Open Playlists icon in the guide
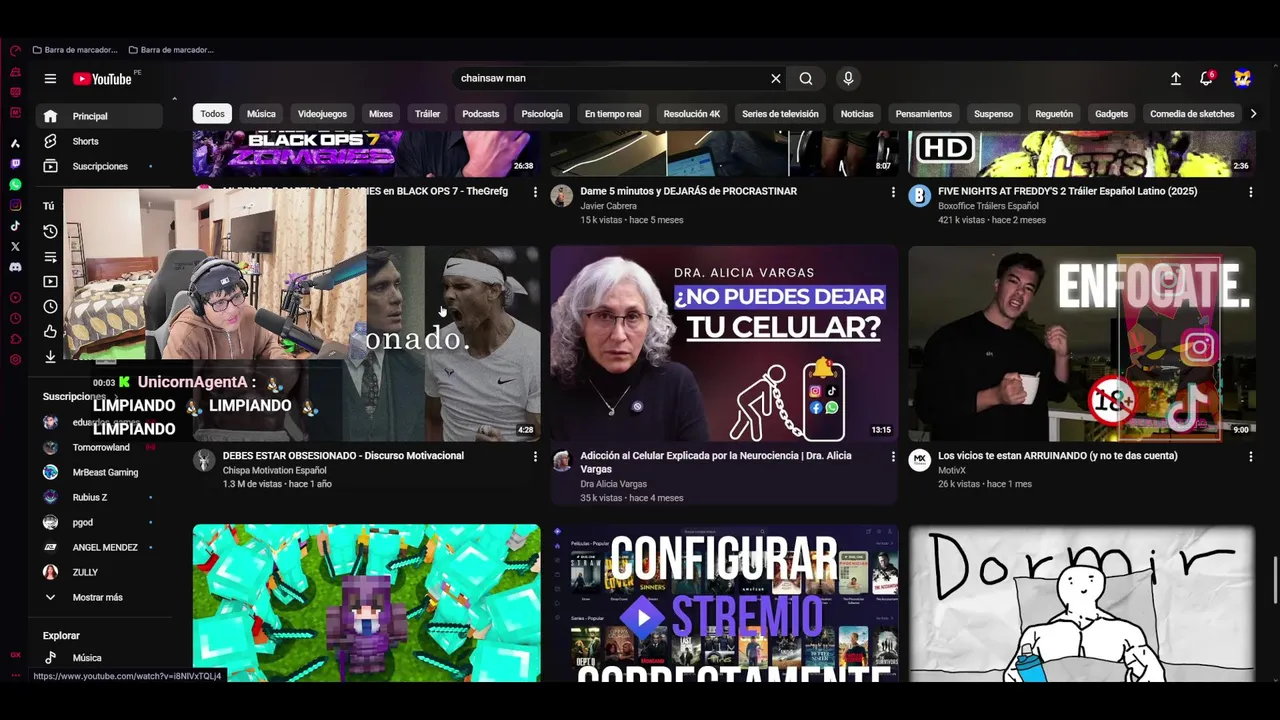Image resolution: width=1280 pixels, height=720 pixels. 50,257
